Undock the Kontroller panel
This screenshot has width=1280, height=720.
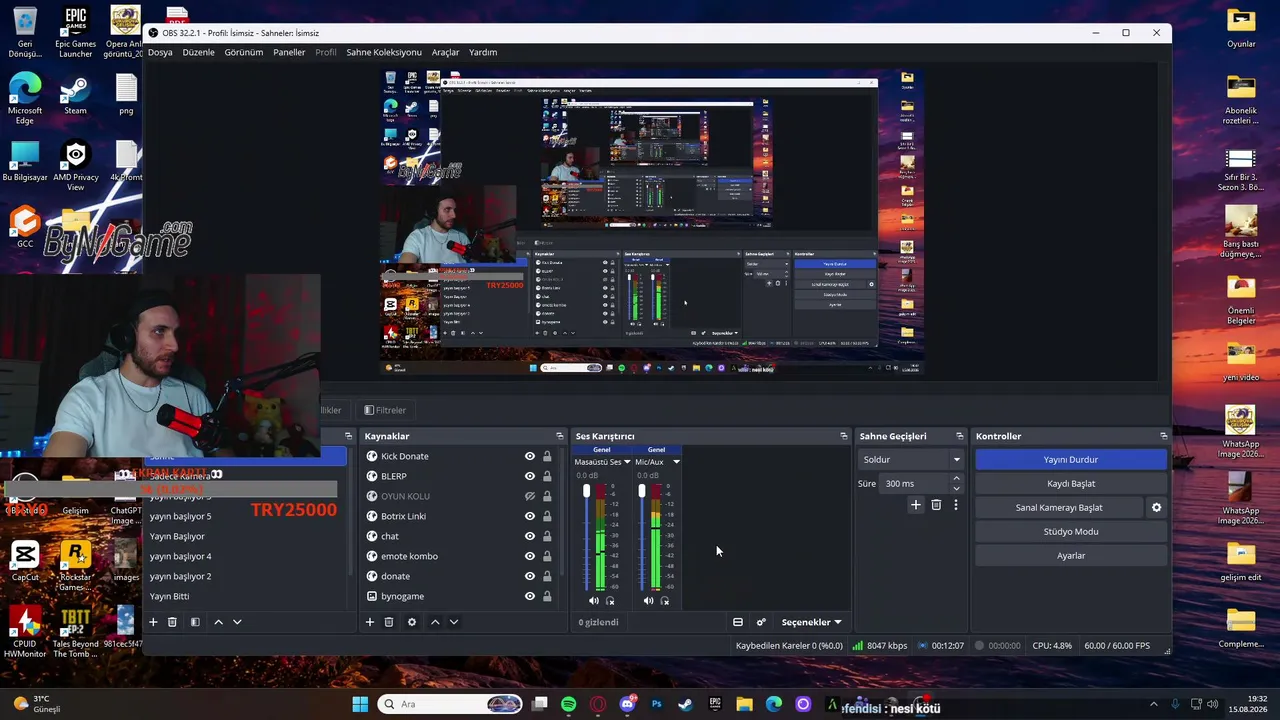click(x=1164, y=436)
